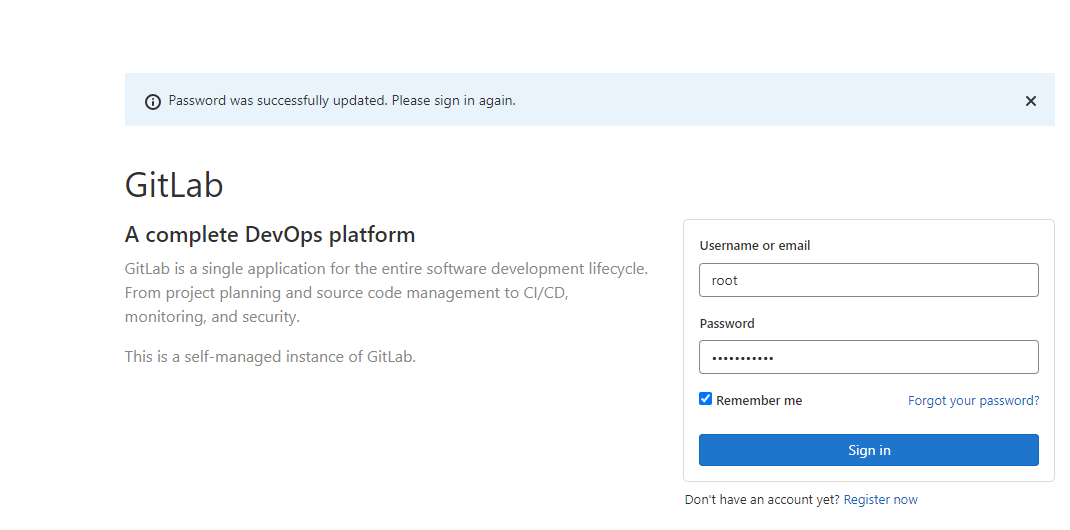
Task: Click the 'Password' field label
Action: click(x=727, y=323)
